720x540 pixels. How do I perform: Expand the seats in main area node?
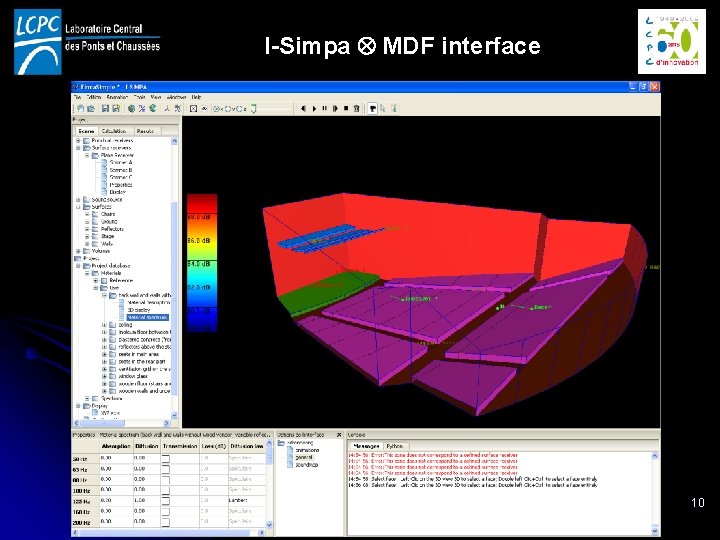point(104,354)
